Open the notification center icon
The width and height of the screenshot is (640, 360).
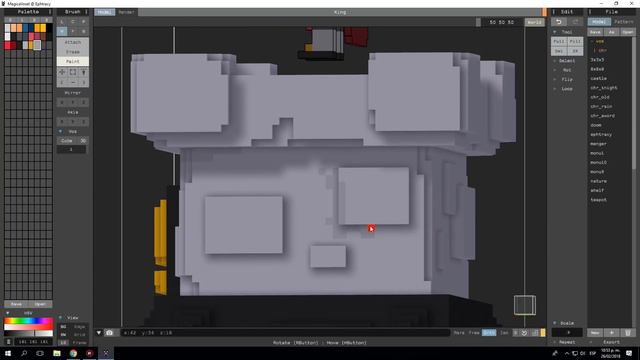(x=629, y=353)
